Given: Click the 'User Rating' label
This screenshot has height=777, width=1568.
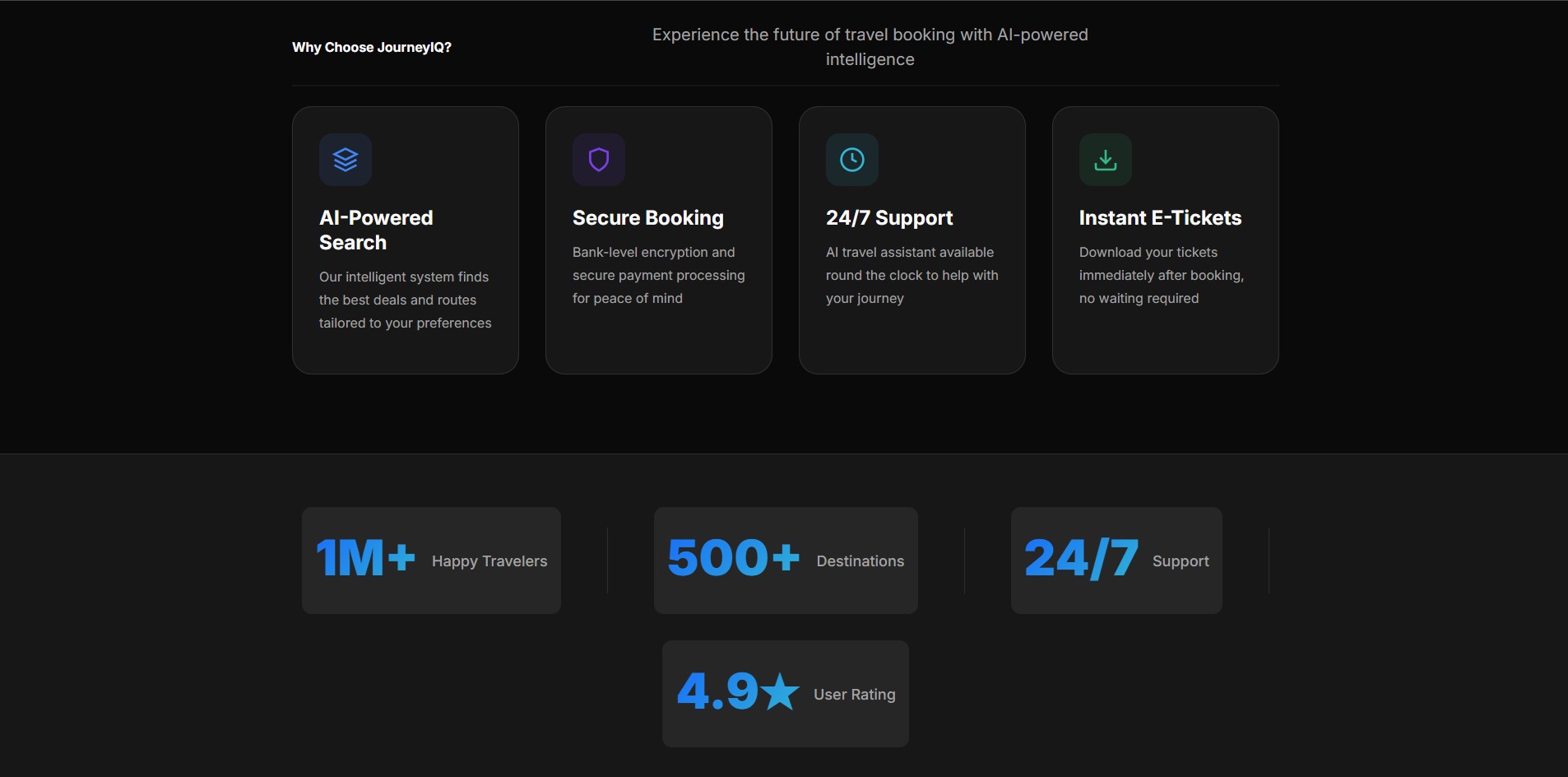Looking at the screenshot, I should pyautogui.click(x=855, y=694).
